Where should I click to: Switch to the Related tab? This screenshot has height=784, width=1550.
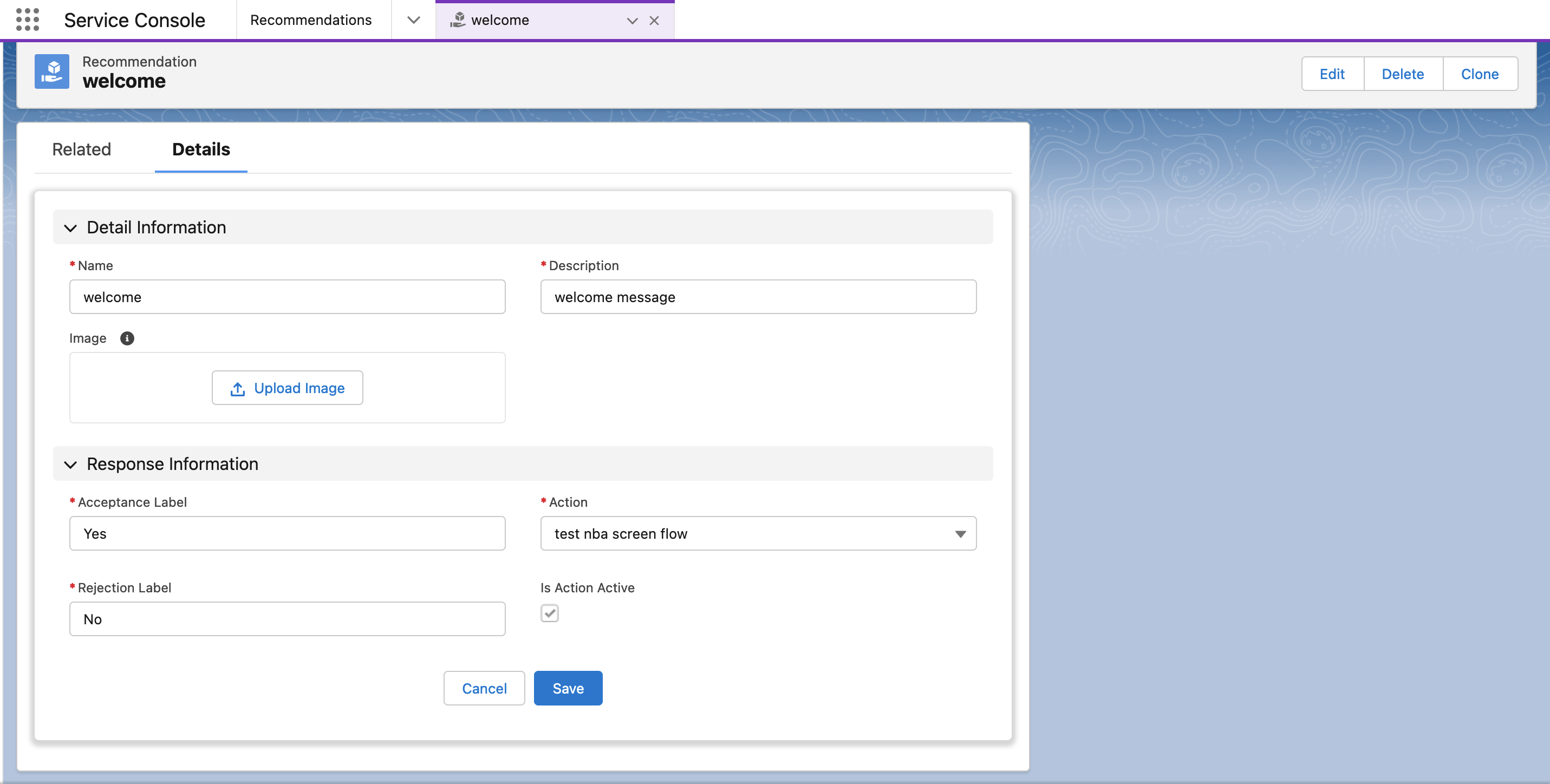82,149
